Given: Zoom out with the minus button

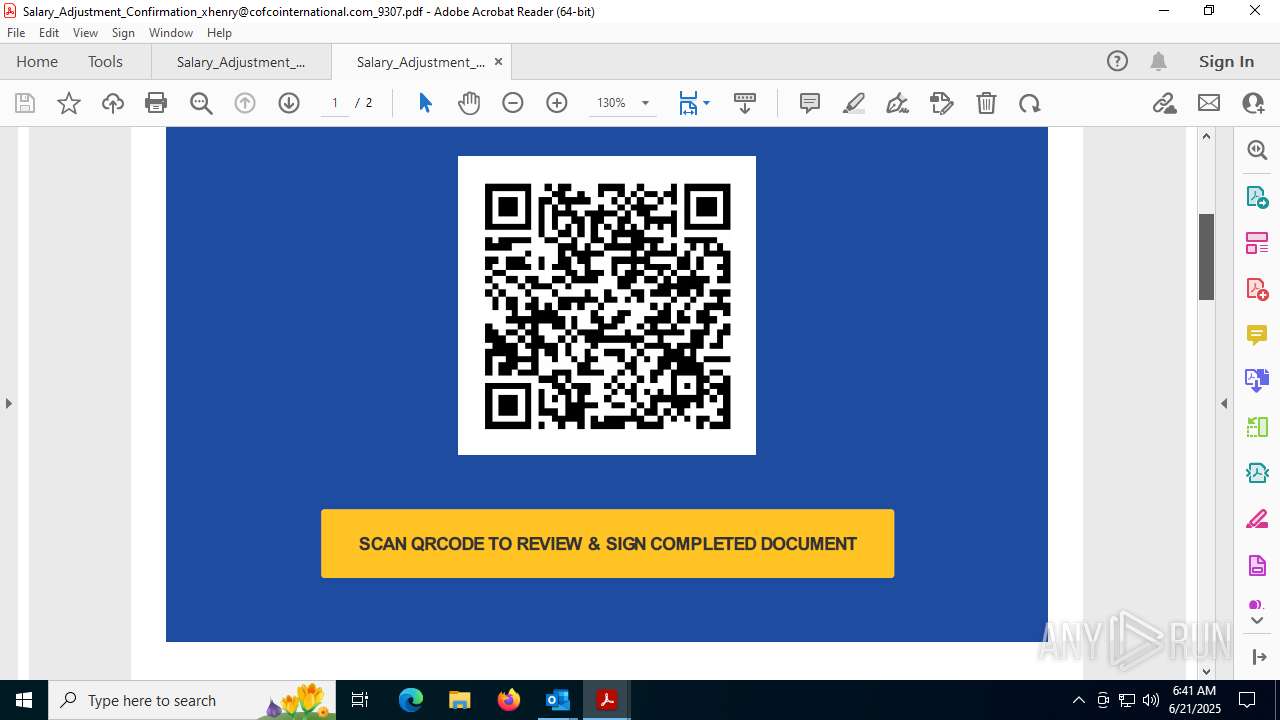Looking at the screenshot, I should [x=513, y=103].
